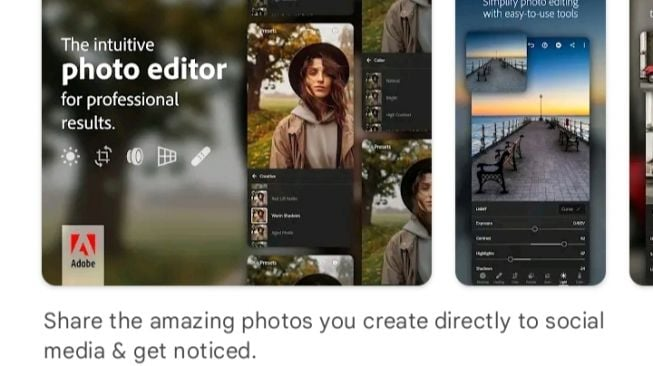Click the Exposure slider handle

(x=535, y=229)
